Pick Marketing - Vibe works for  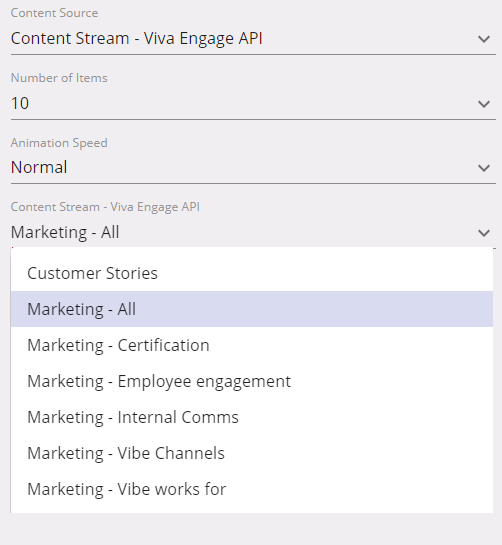252,489
